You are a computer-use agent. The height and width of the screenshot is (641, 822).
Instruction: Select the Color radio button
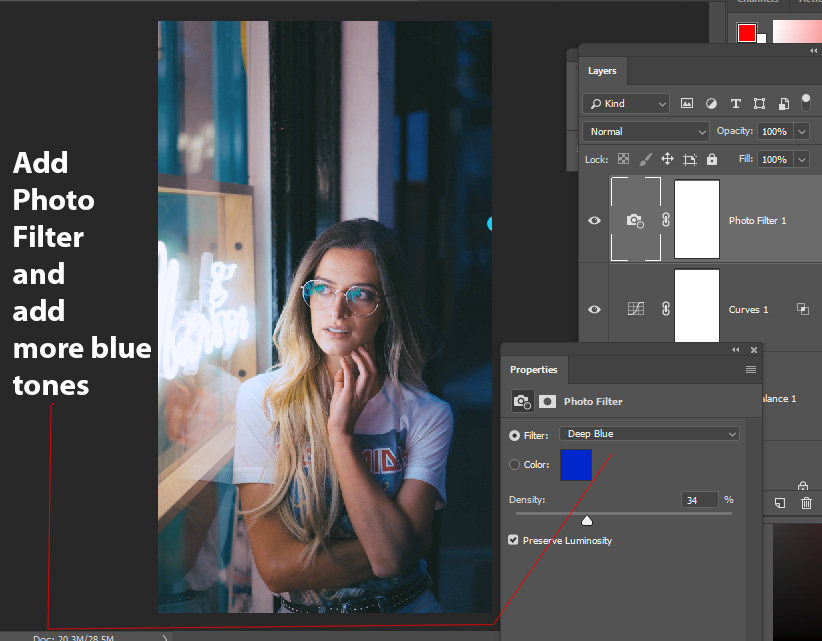[x=514, y=464]
